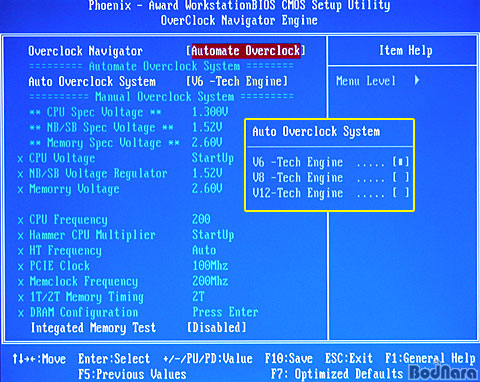The height and width of the screenshot is (382, 480).
Task: Open the Automate Overclock value field
Action: click(246, 51)
